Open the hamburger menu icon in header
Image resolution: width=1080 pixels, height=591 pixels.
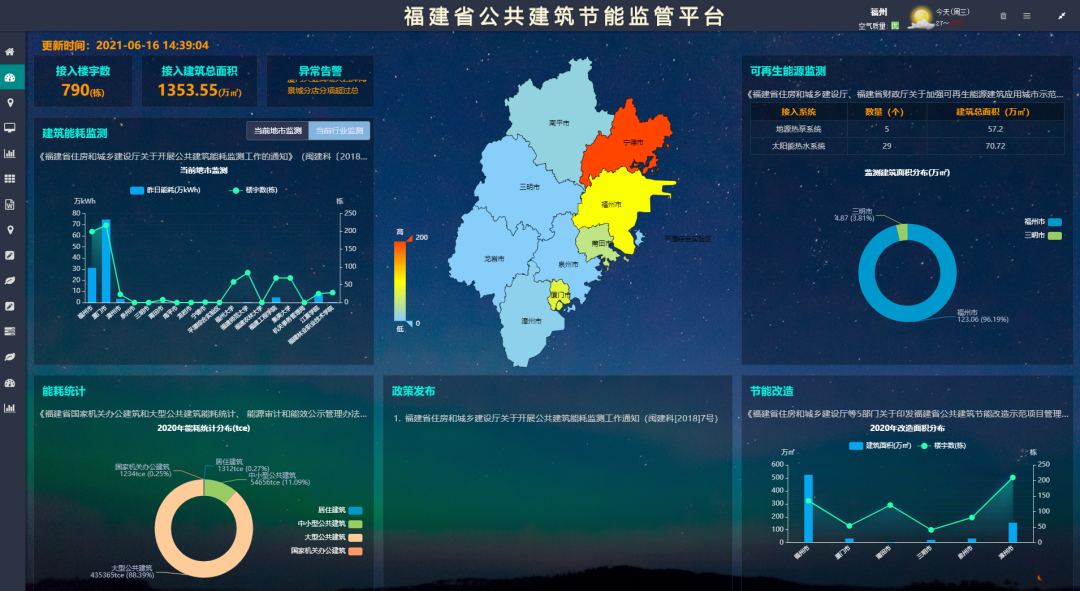pyautogui.click(x=1026, y=16)
